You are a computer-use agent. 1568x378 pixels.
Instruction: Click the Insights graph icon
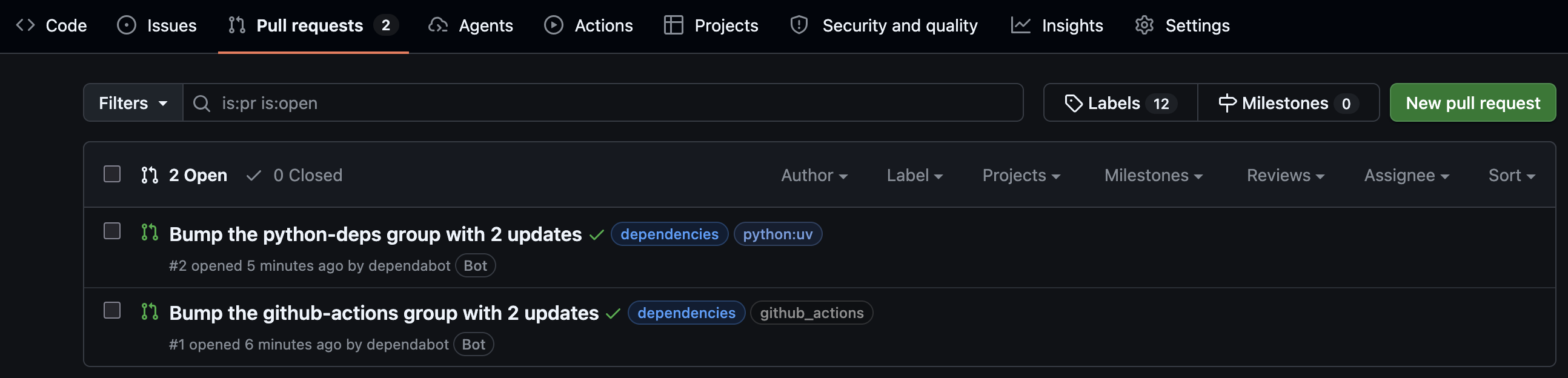(x=1021, y=25)
